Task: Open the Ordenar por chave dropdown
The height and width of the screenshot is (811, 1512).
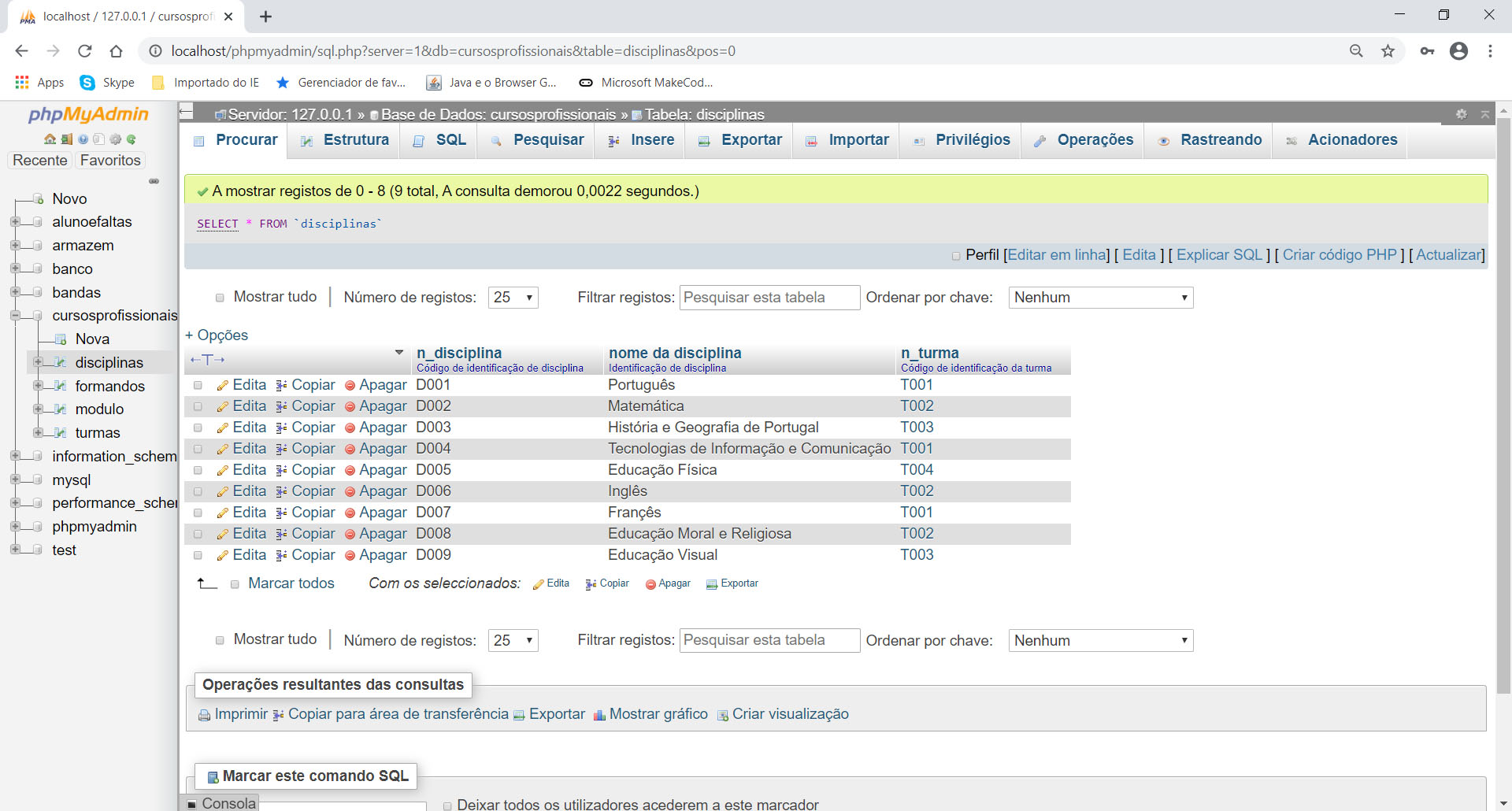Action: pos(1099,297)
